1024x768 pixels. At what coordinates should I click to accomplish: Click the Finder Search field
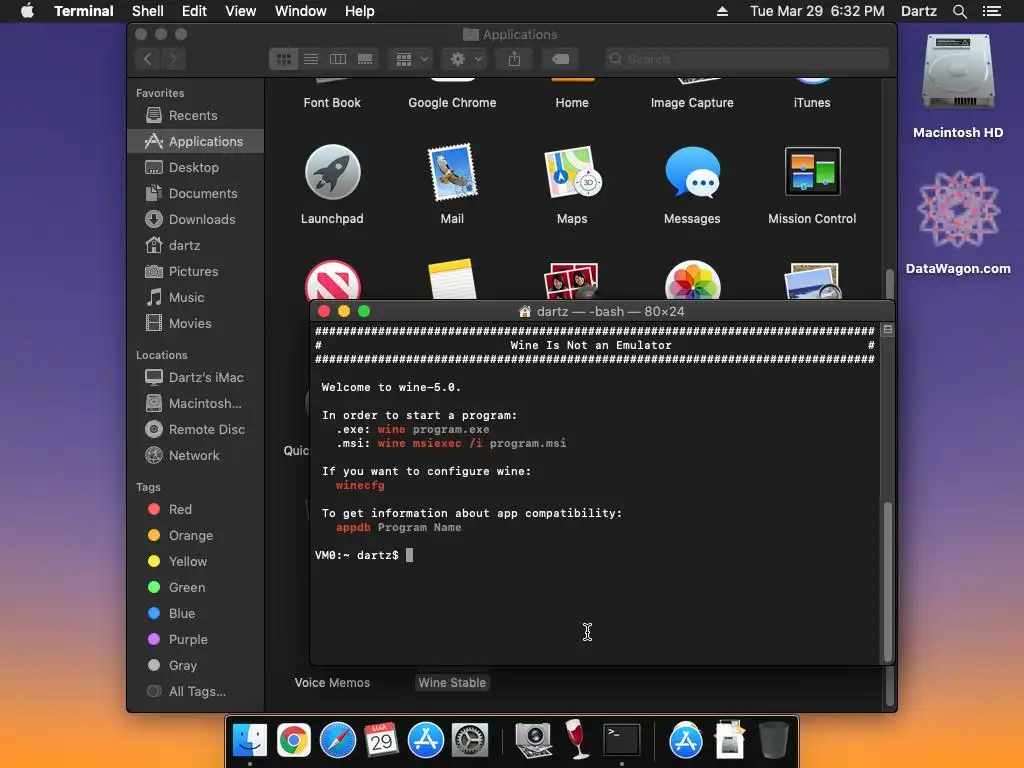[x=746, y=59]
